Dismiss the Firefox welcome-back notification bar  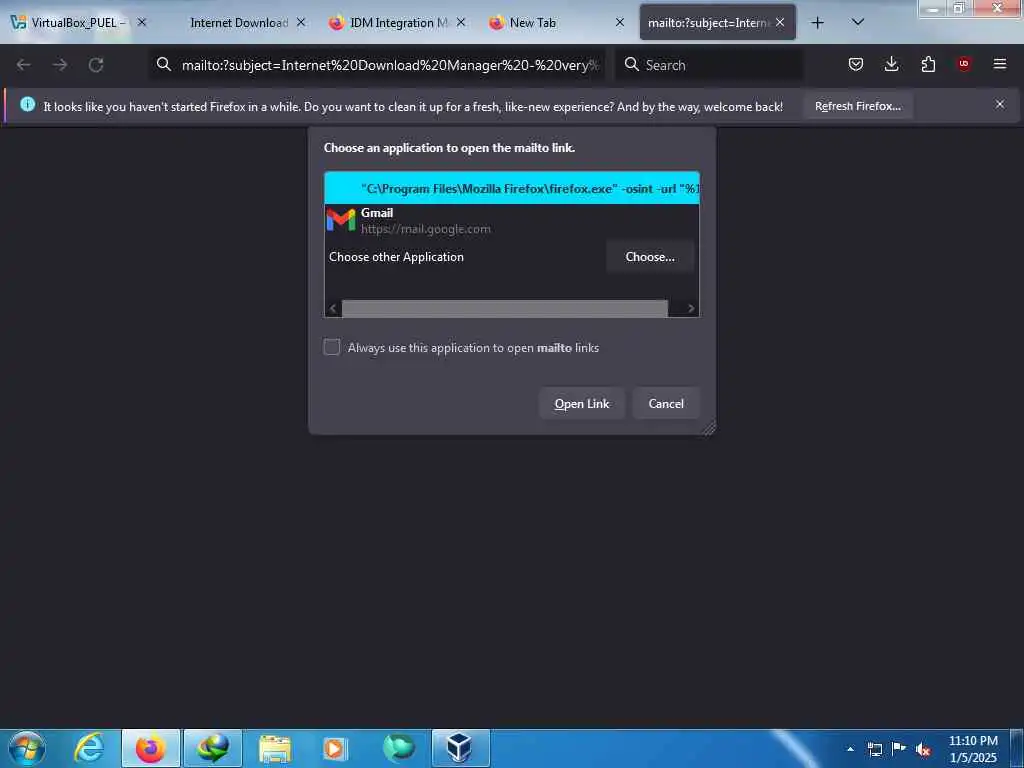pyautogui.click(x=1000, y=104)
